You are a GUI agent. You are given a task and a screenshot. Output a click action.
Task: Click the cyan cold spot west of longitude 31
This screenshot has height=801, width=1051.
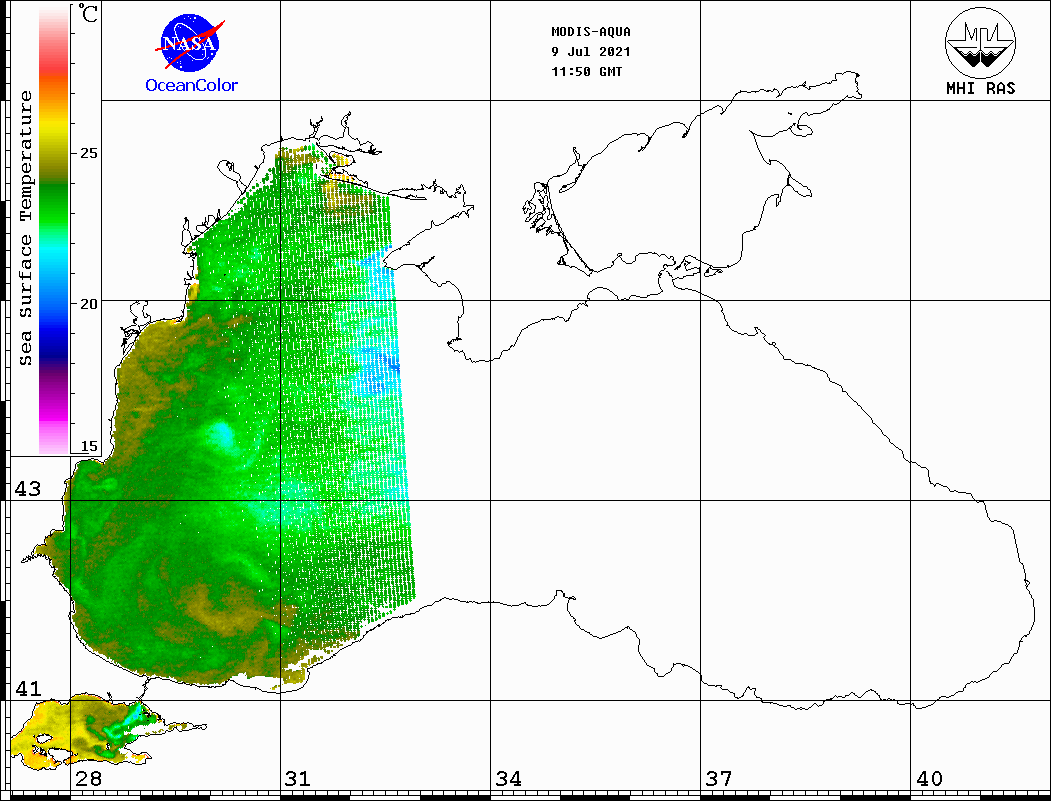coord(221,434)
